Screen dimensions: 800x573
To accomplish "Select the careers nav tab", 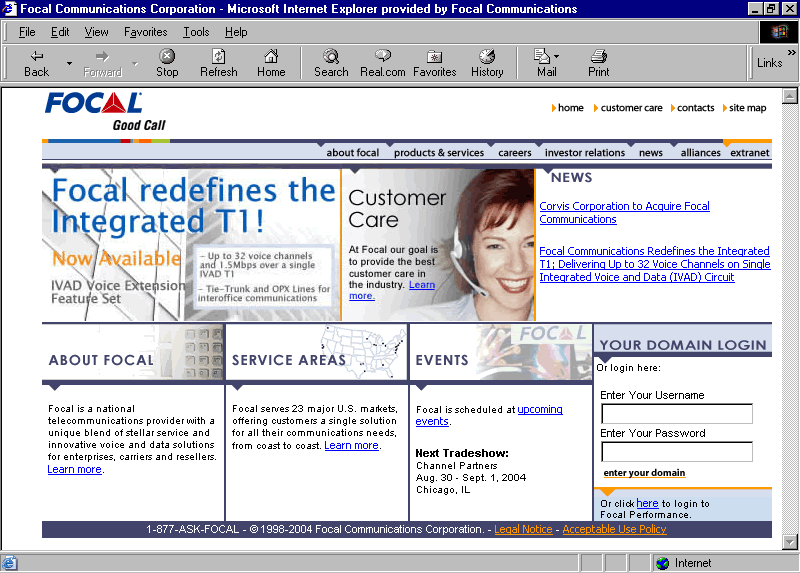I will click(514, 153).
